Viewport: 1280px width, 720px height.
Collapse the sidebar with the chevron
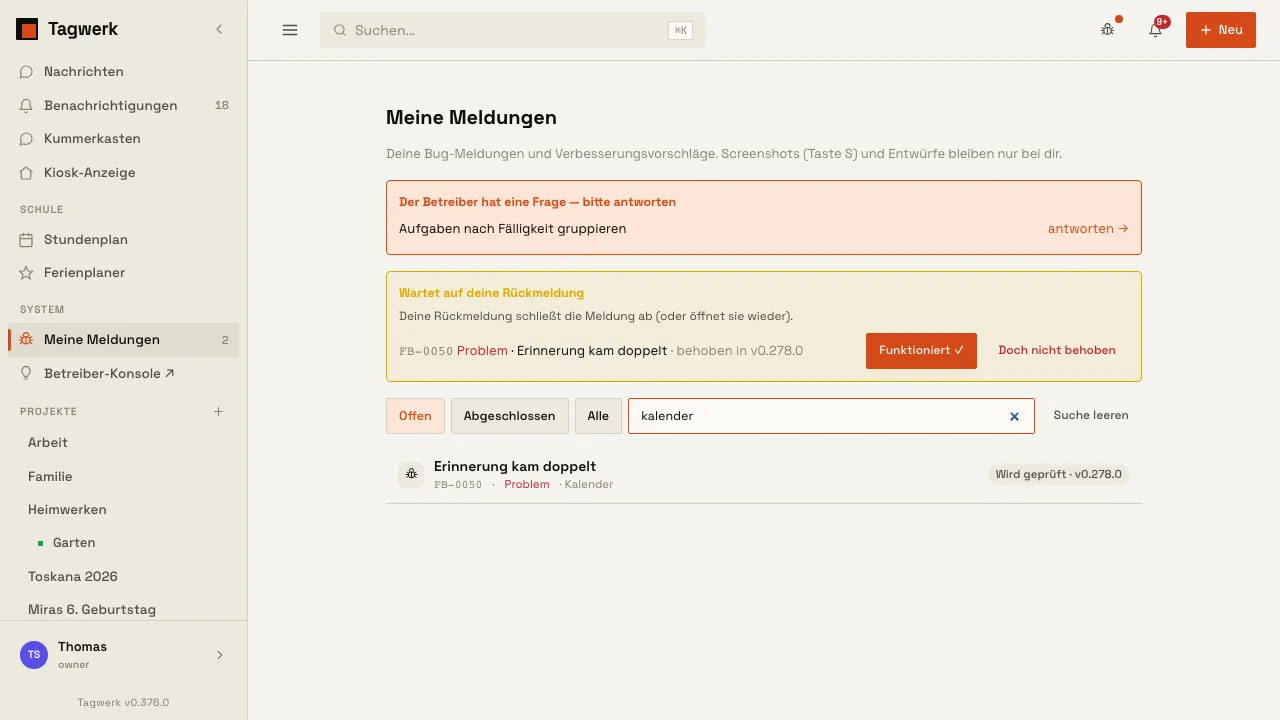219,30
